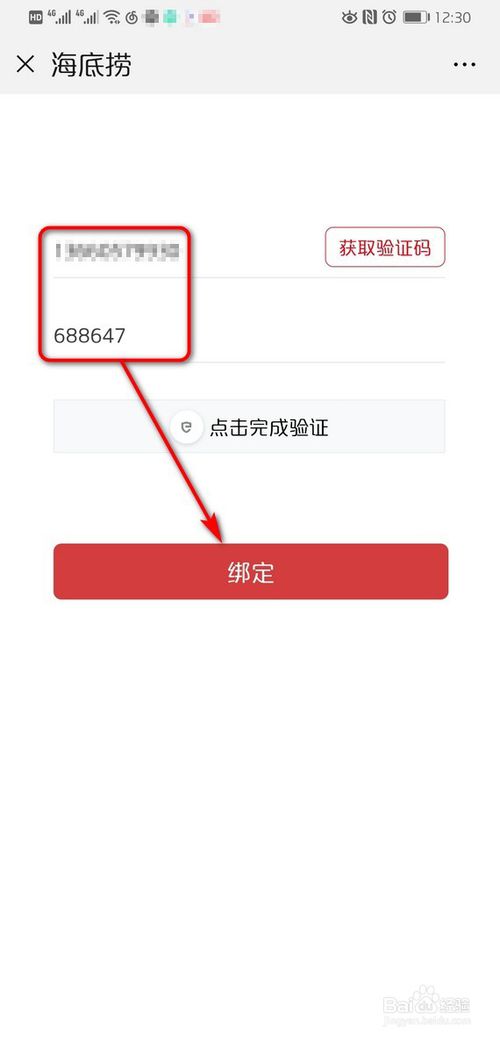Click the 点击完成验证 captcha bar
The width and height of the screenshot is (500, 1039).
coord(249,426)
